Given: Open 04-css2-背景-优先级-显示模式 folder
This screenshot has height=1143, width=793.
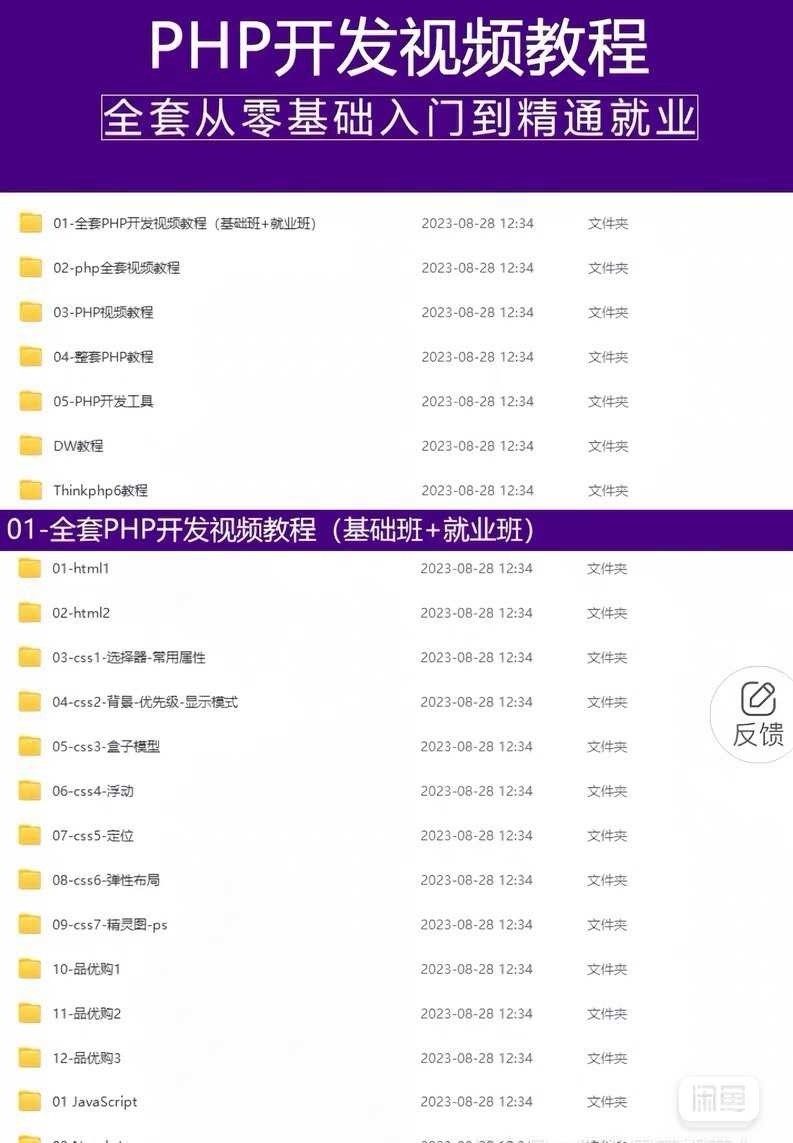Looking at the screenshot, I should (x=145, y=702).
